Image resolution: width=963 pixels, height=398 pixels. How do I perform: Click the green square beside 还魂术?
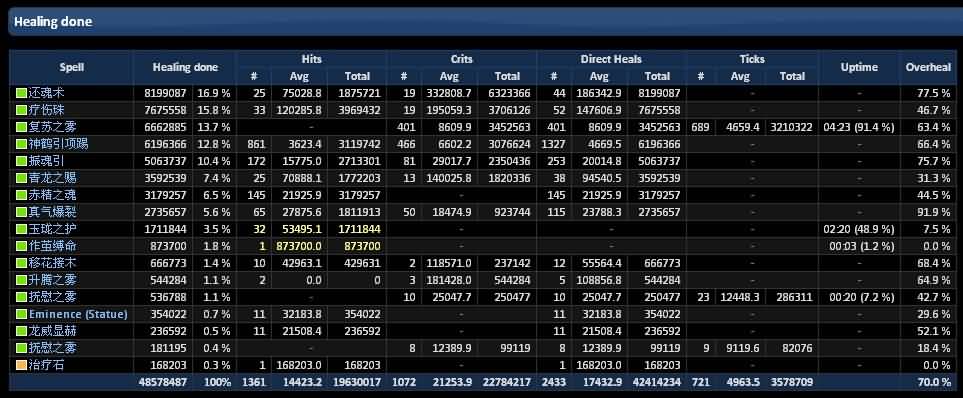[x=21, y=93]
